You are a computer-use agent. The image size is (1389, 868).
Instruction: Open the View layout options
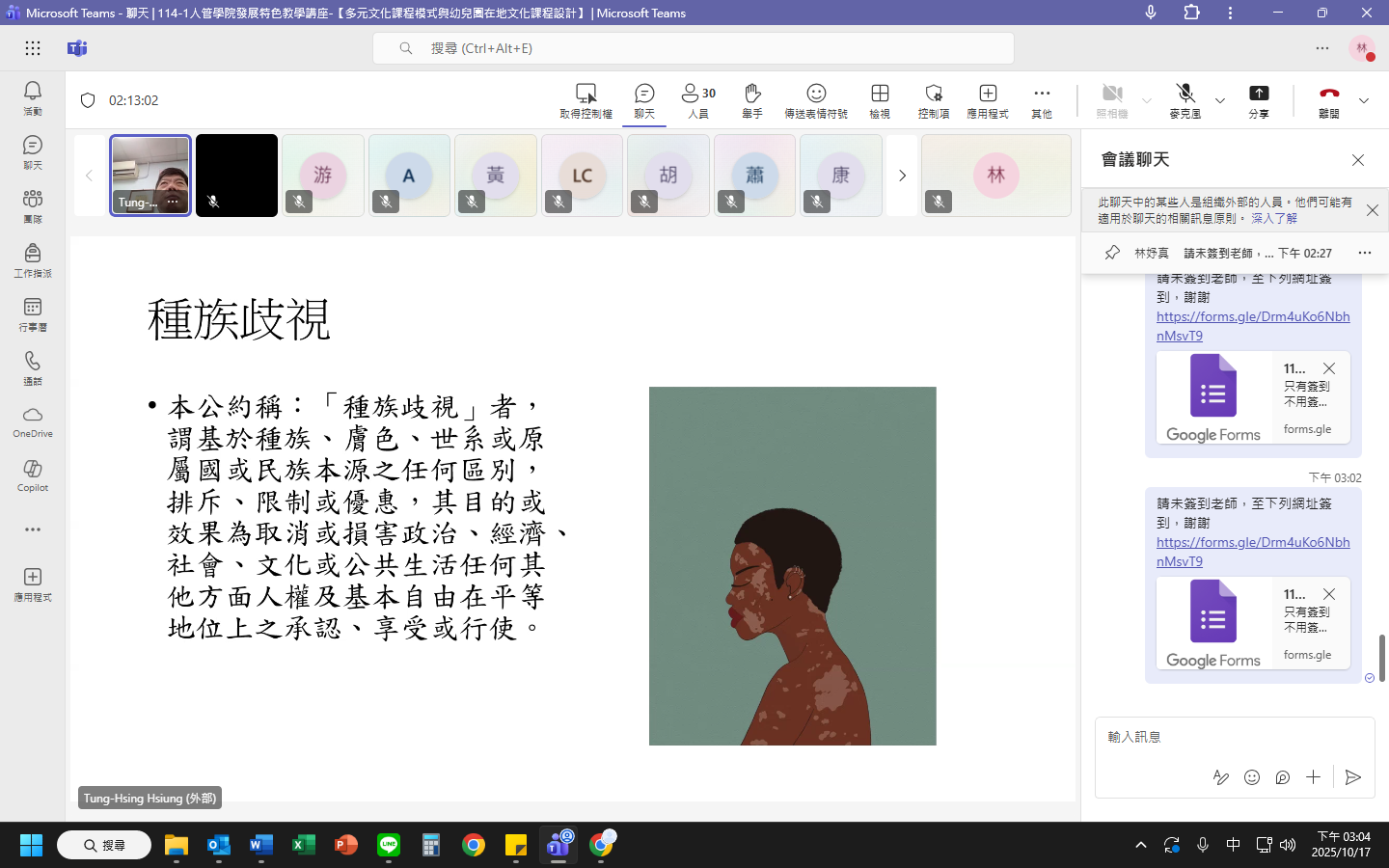point(880,99)
